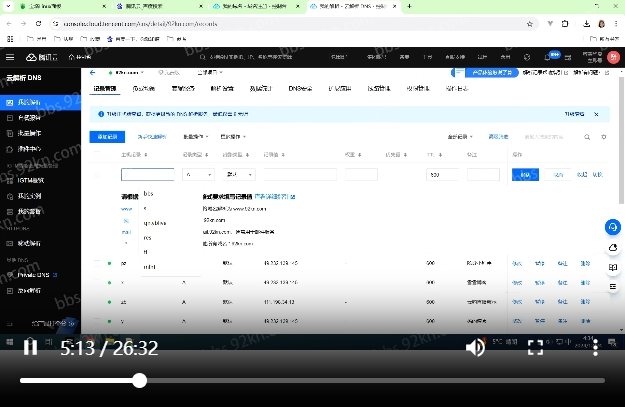The image size is (625, 407).
Task: Expand the all records filter dropdown
Action: [460, 137]
